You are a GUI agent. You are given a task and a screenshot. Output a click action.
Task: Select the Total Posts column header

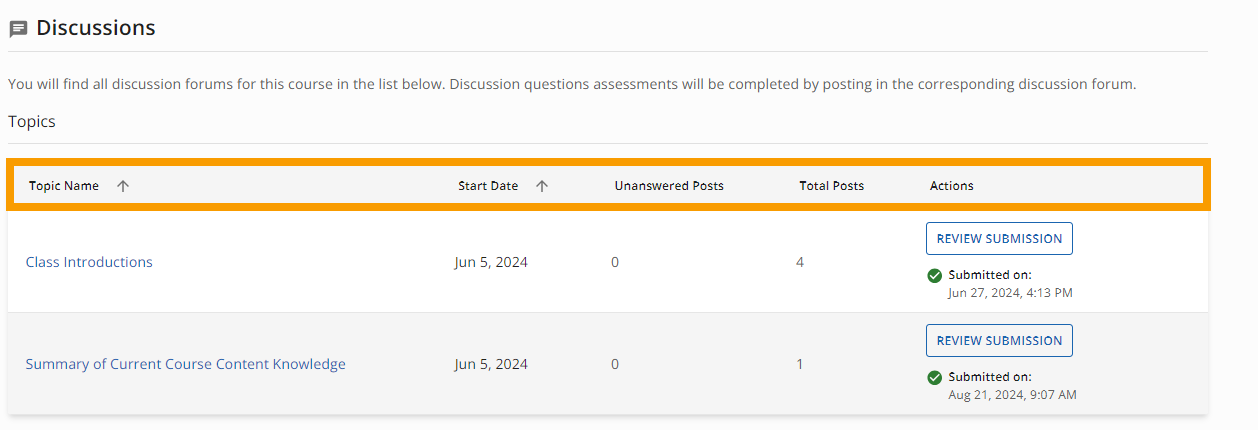point(832,186)
